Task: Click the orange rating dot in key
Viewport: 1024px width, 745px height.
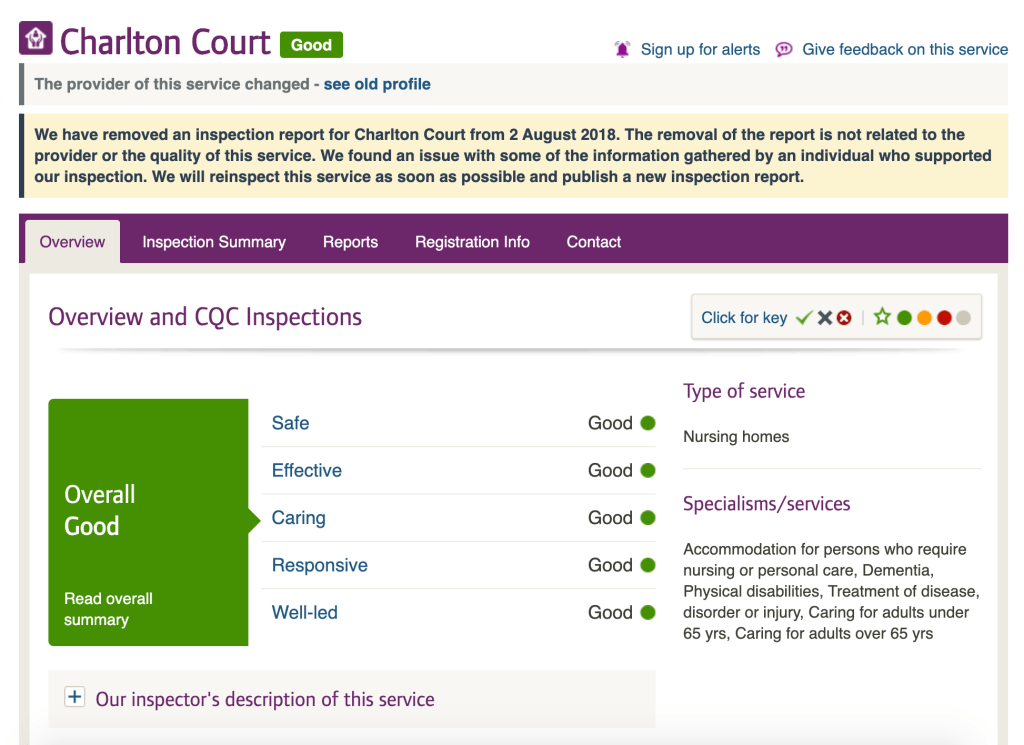Action: point(924,318)
